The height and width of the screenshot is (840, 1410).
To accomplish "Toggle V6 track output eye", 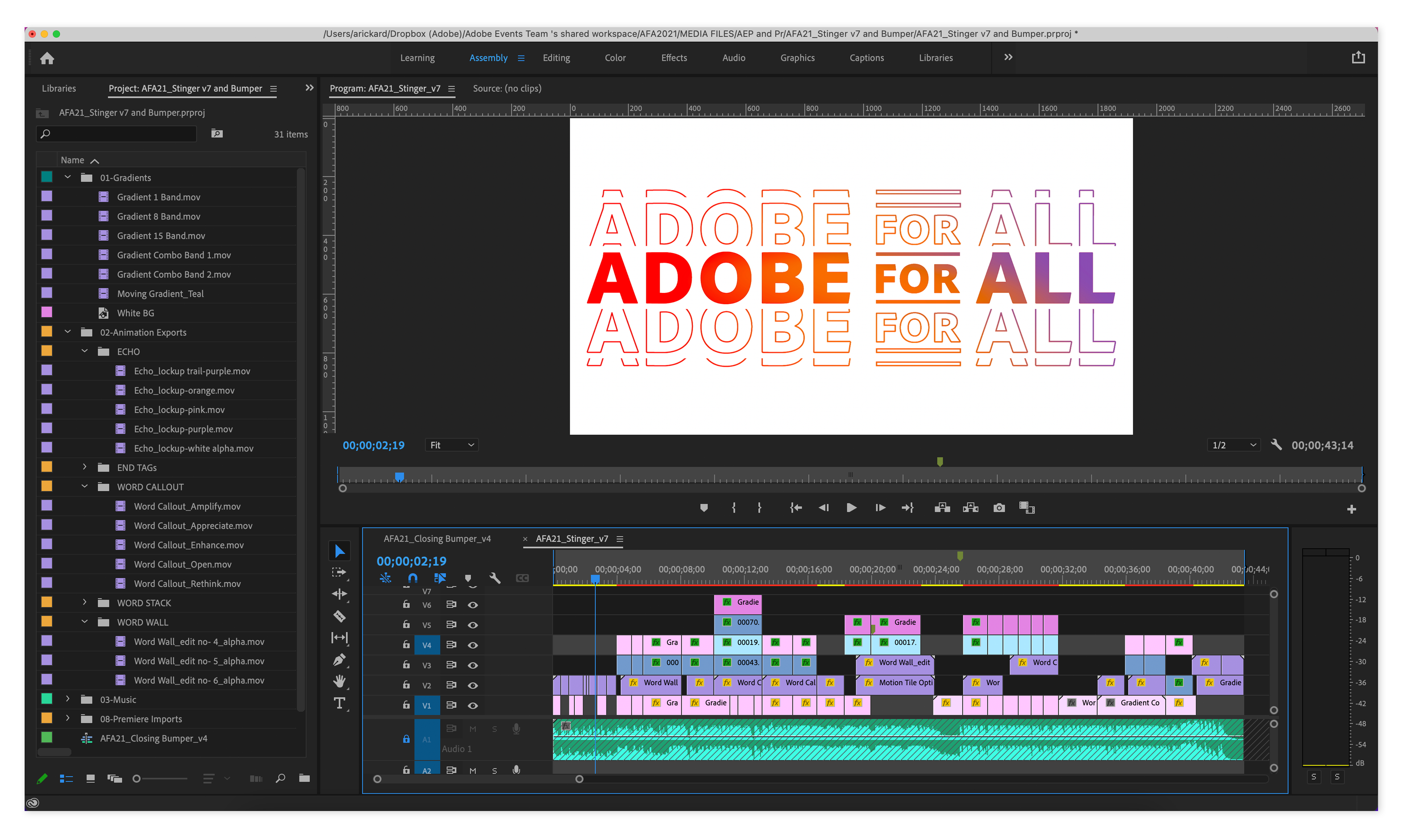I will tap(473, 606).
